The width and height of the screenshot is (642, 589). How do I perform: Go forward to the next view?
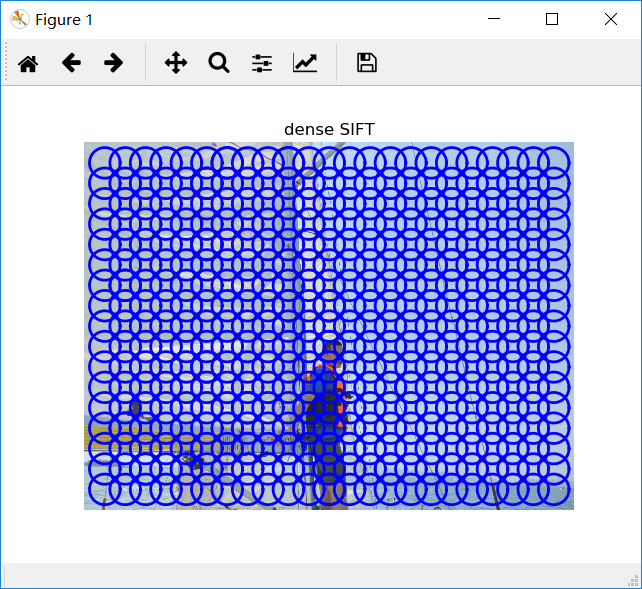[113, 63]
